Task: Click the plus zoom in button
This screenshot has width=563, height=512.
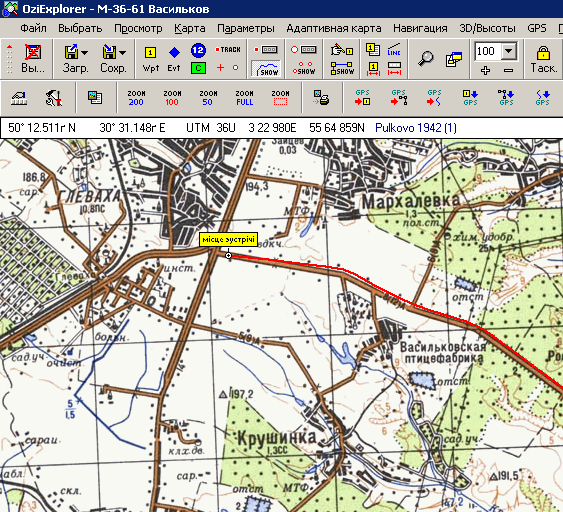Action: tap(485, 70)
